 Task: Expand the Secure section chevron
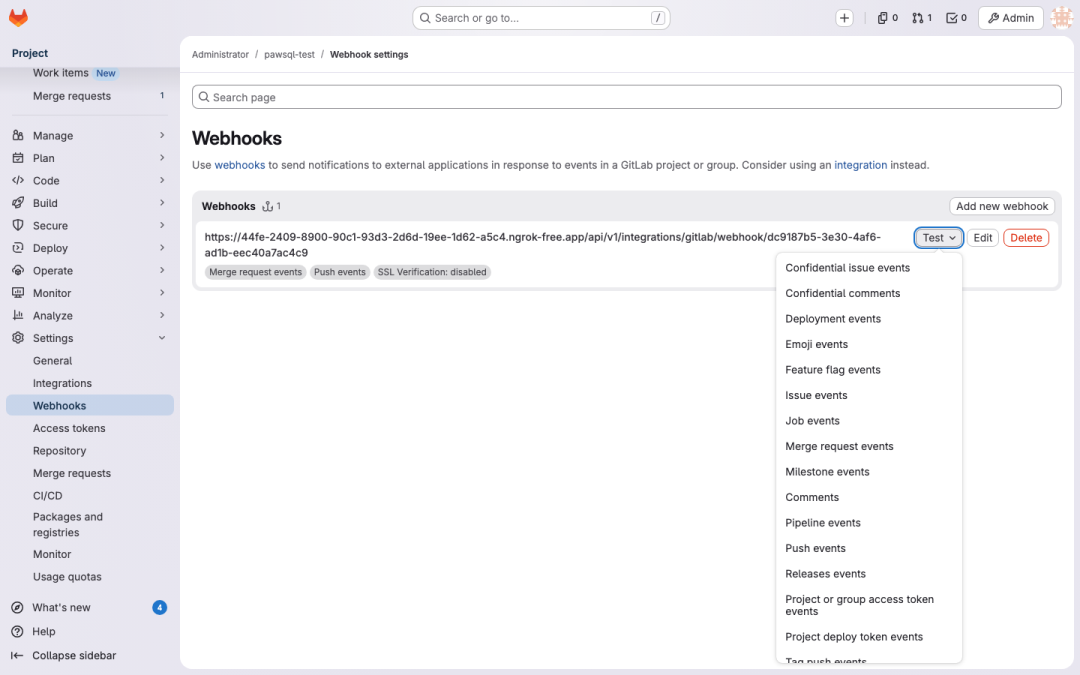[x=162, y=225]
